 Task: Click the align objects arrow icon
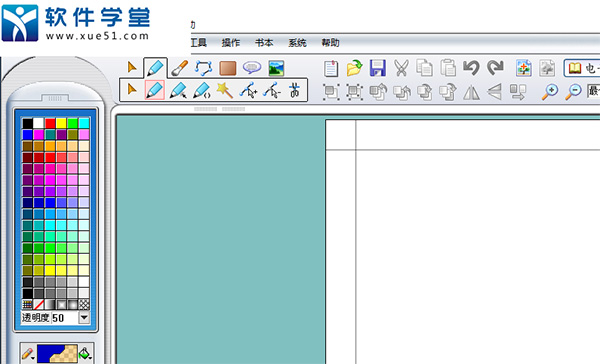(518, 92)
